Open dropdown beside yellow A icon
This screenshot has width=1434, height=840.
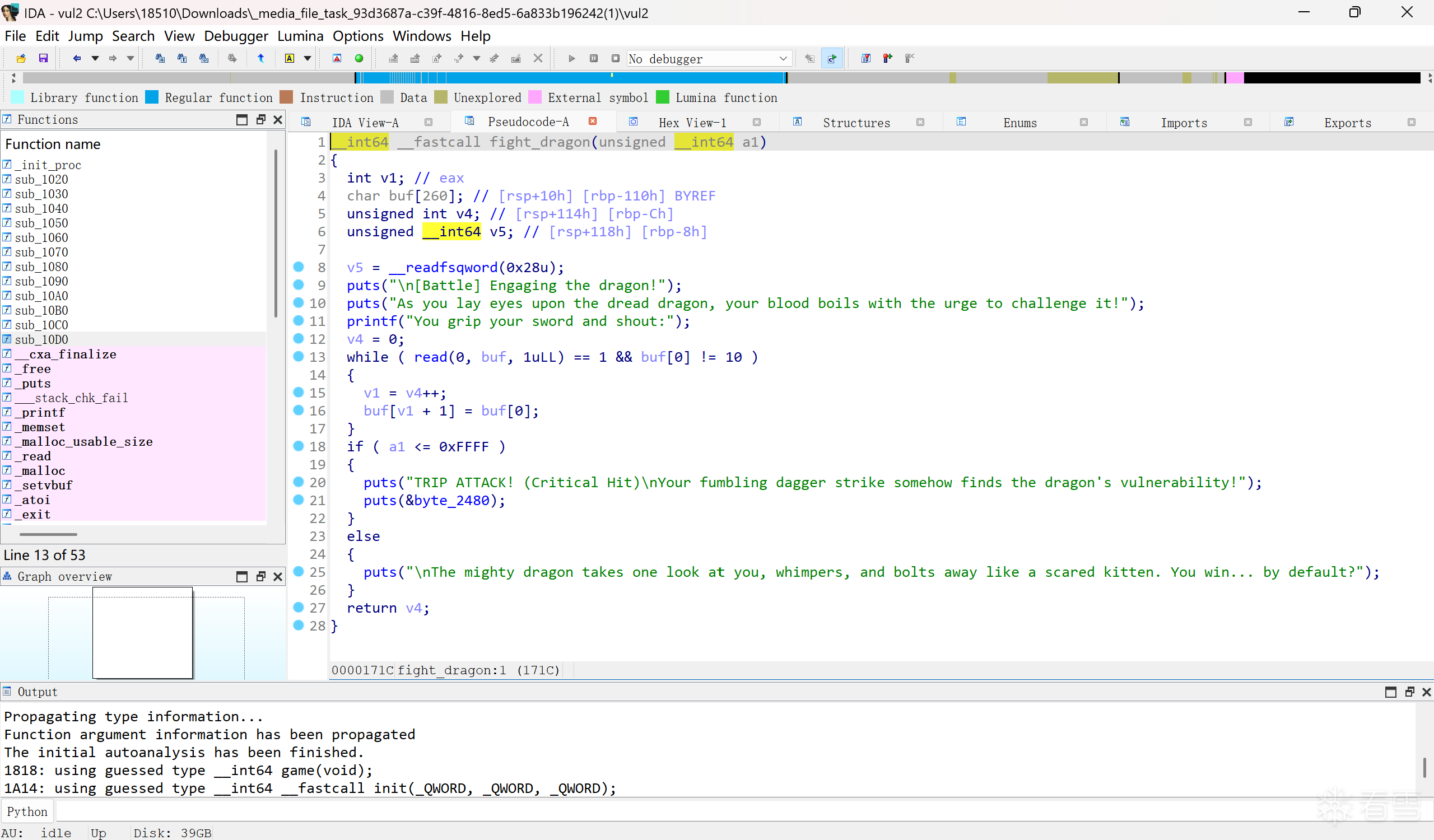coord(308,58)
